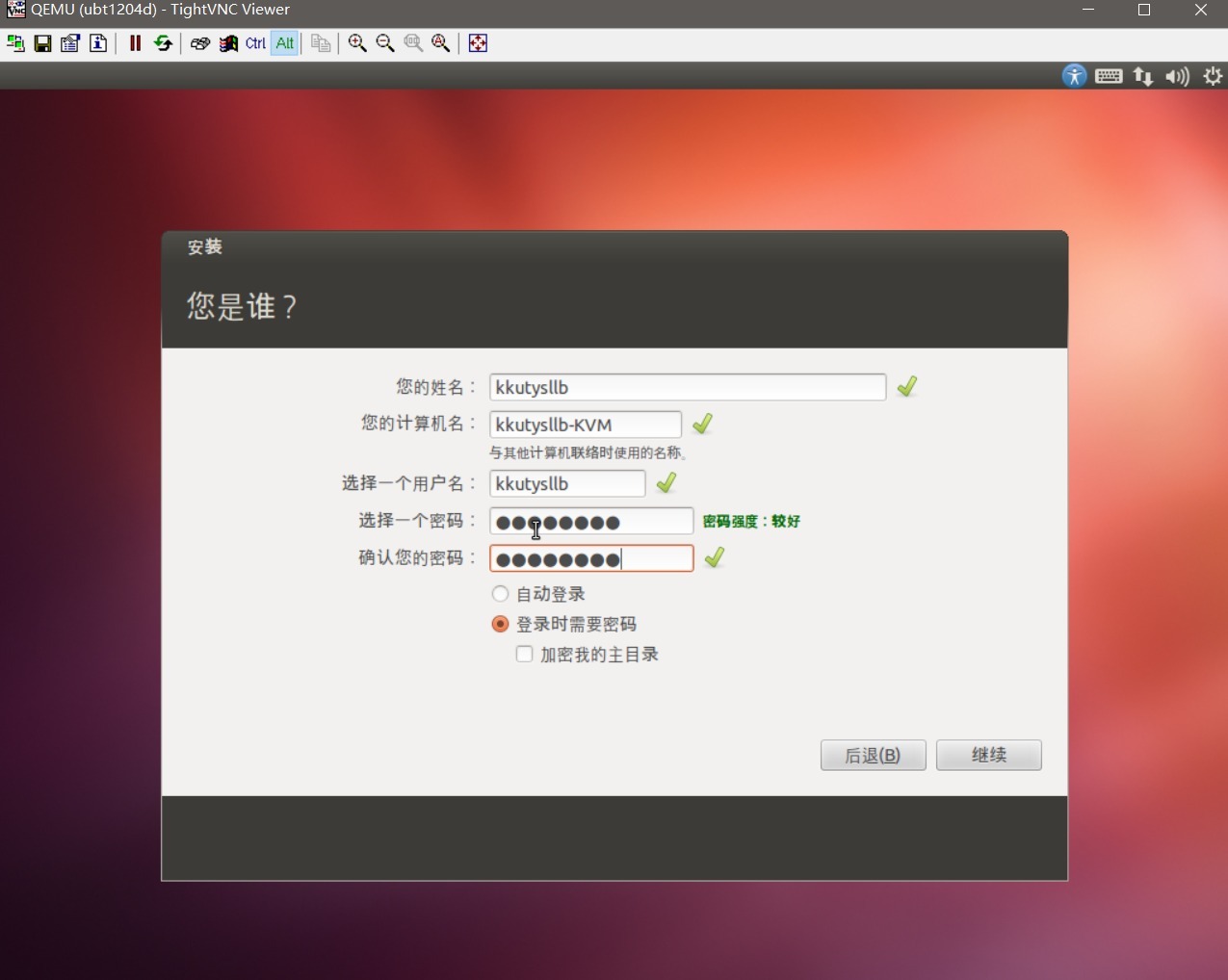The image size is (1228, 980).
Task: Open the sound volume indicator
Action: [1177, 76]
